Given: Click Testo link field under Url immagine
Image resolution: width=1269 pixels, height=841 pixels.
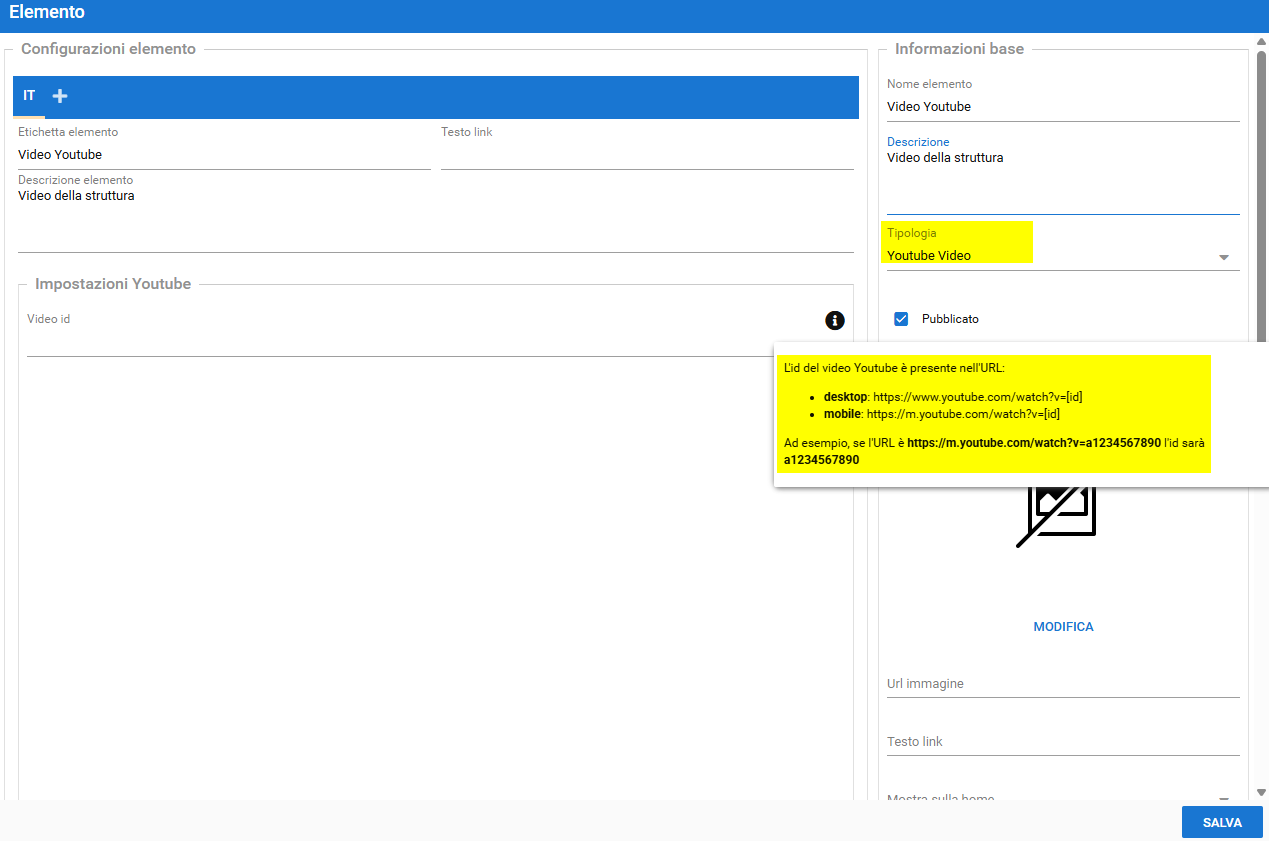Looking at the screenshot, I should click(1062, 742).
